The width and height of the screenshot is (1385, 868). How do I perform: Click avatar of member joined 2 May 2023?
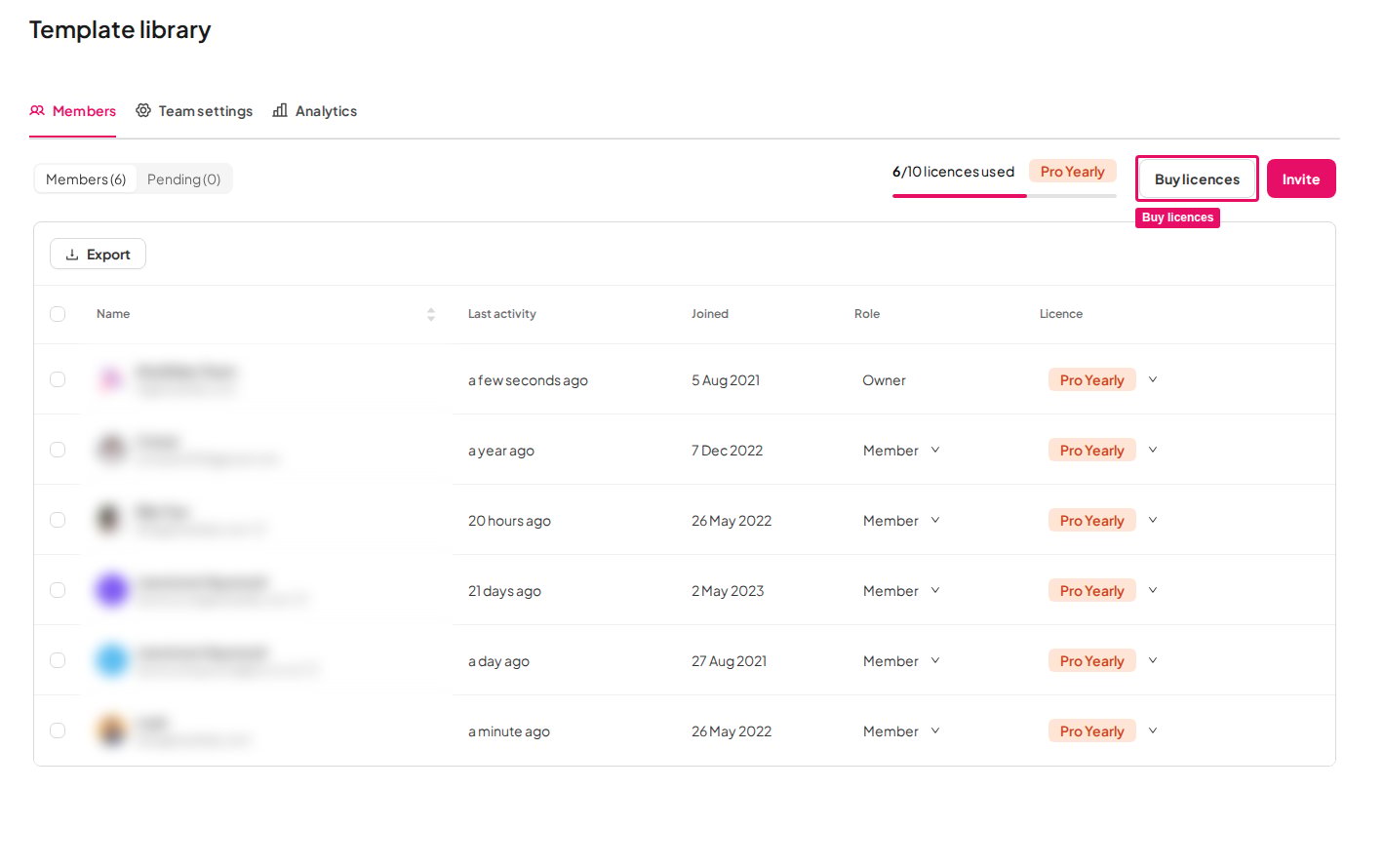[112, 590]
